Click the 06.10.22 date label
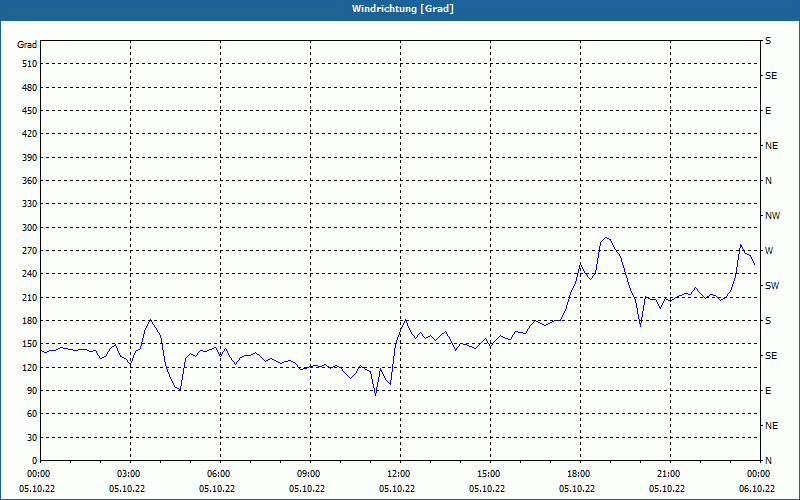The width and height of the screenshot is (800, 500). [x=758, y=488]
